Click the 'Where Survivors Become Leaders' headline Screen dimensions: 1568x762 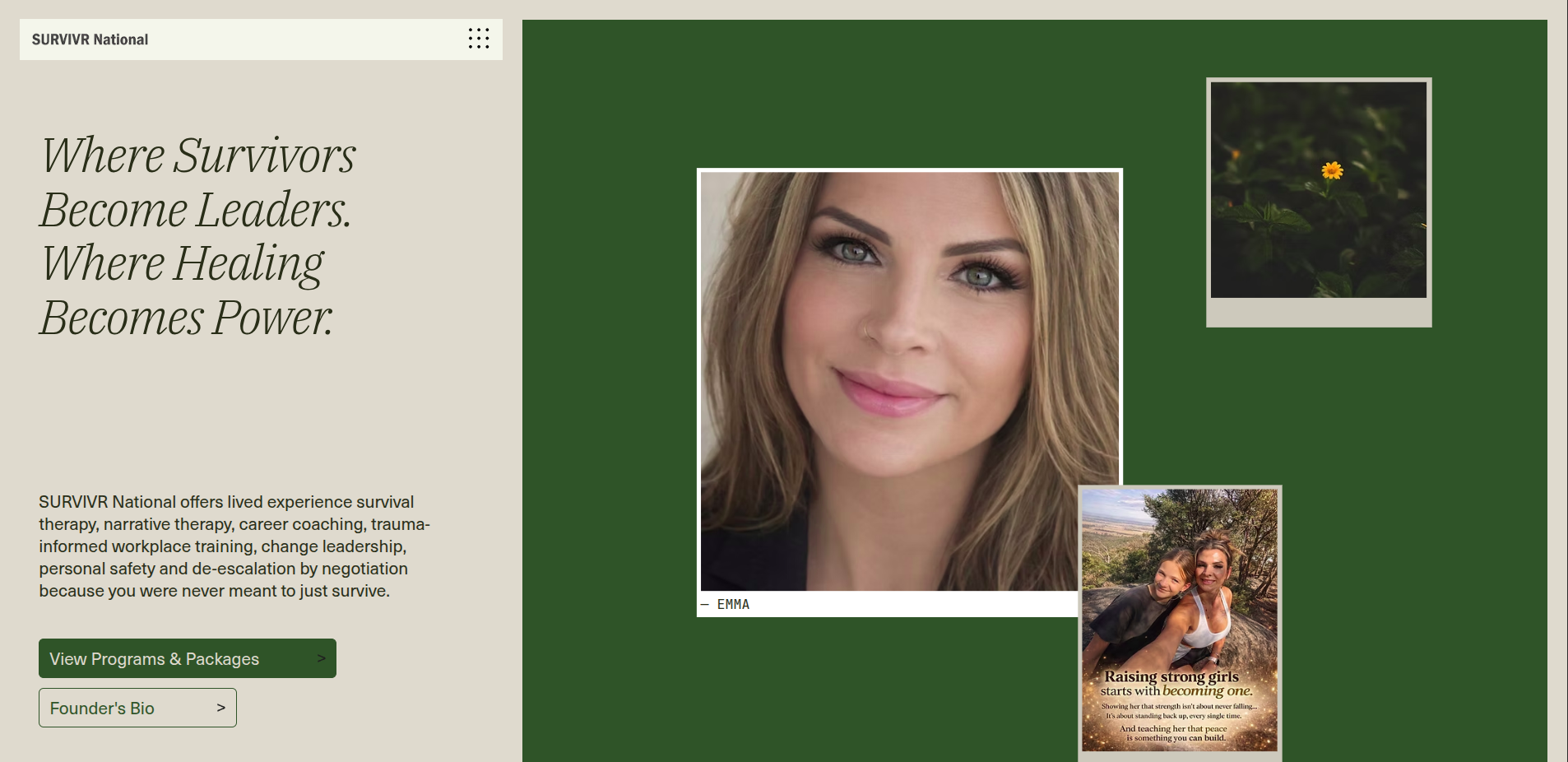click(197, 182)
